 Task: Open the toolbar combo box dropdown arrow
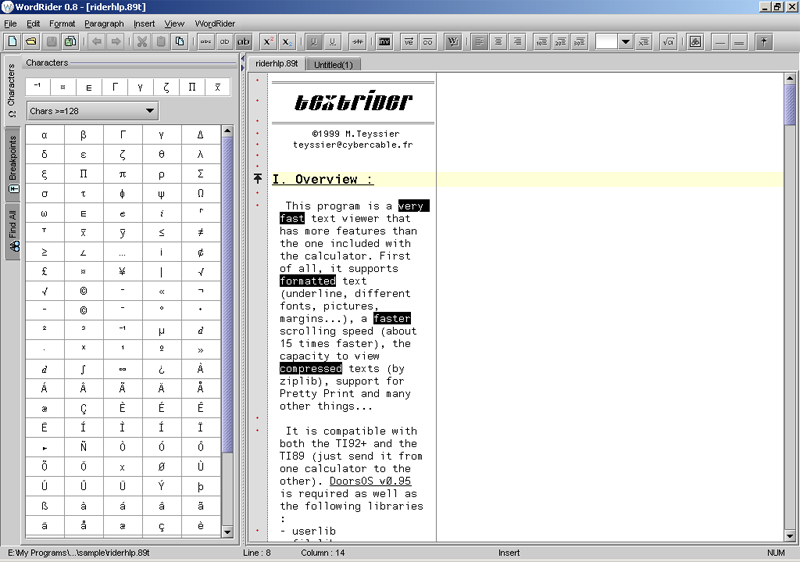[626, 42]
